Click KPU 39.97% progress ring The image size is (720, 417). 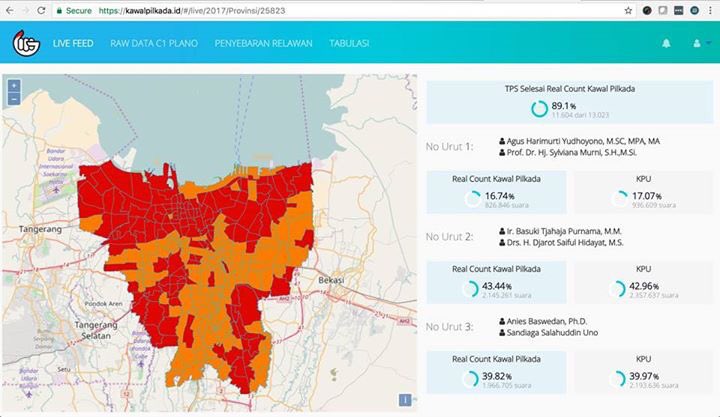pyautogui.click(x=617, y=379)
